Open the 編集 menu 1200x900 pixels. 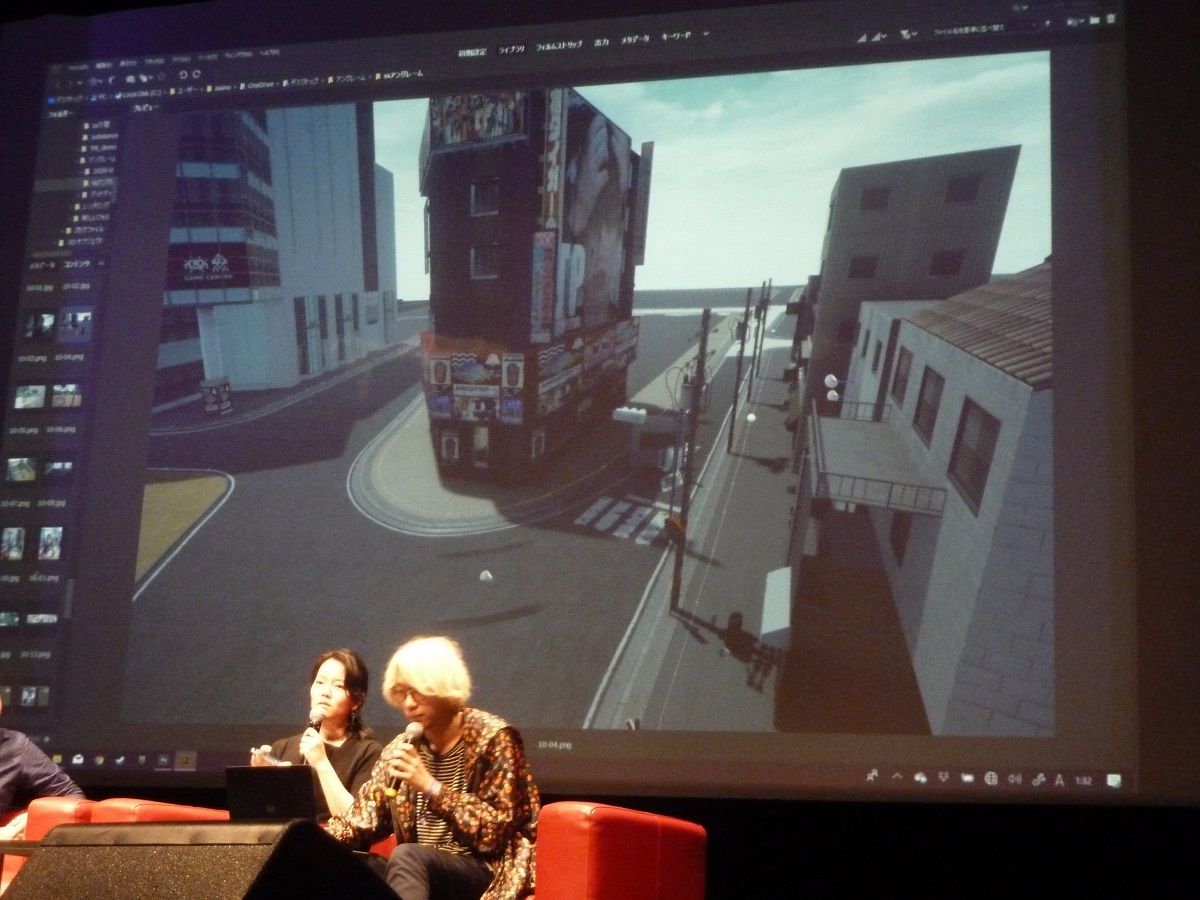[x=104, y=65]
